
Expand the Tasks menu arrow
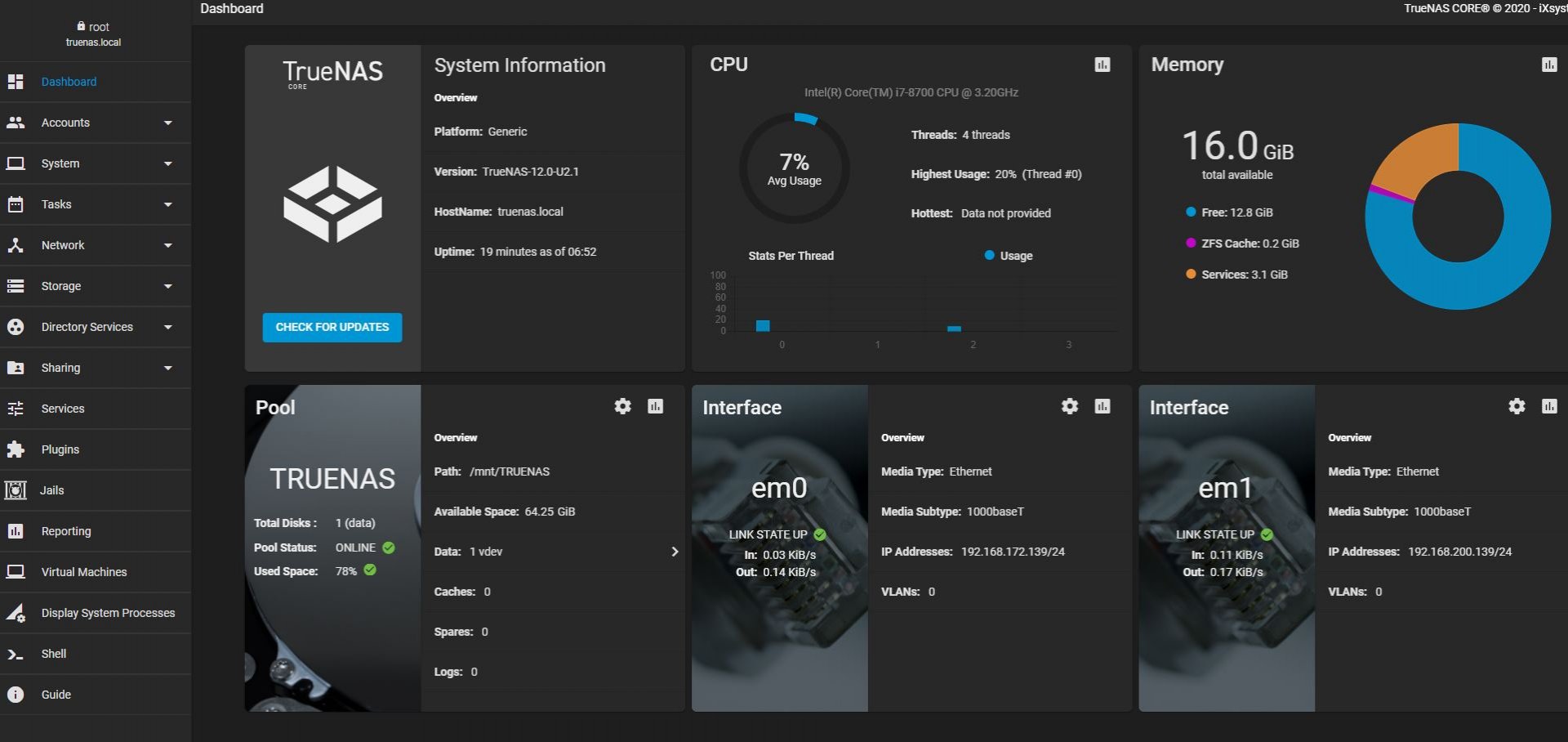coord(168,204)
